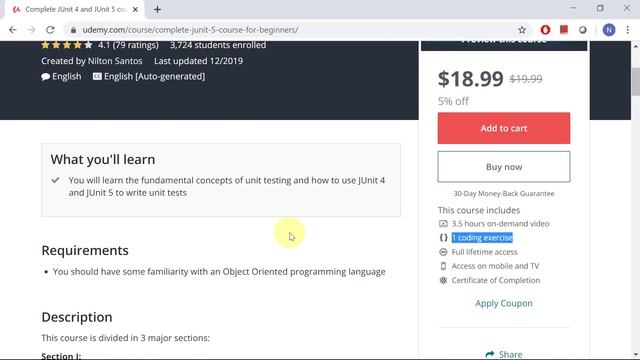The height and width of the screenshot is (360, 640).
Task: Click the coding exercise braces icon
Action: 443,238
